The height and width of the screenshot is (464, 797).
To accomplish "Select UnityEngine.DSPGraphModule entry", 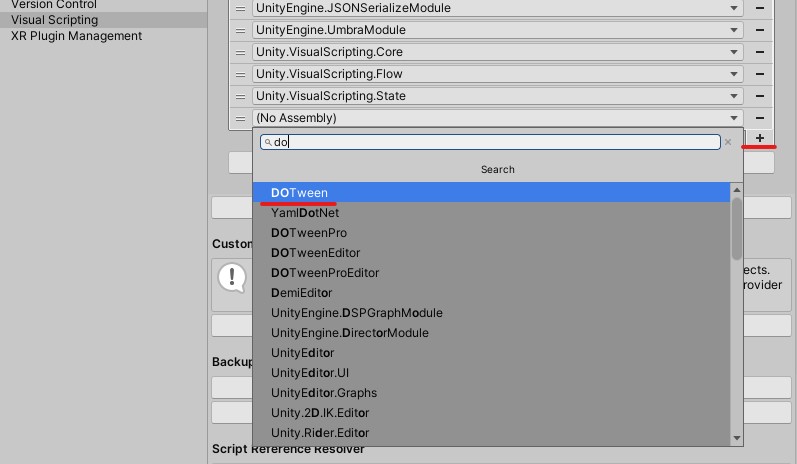I will [x=492, y=313].
